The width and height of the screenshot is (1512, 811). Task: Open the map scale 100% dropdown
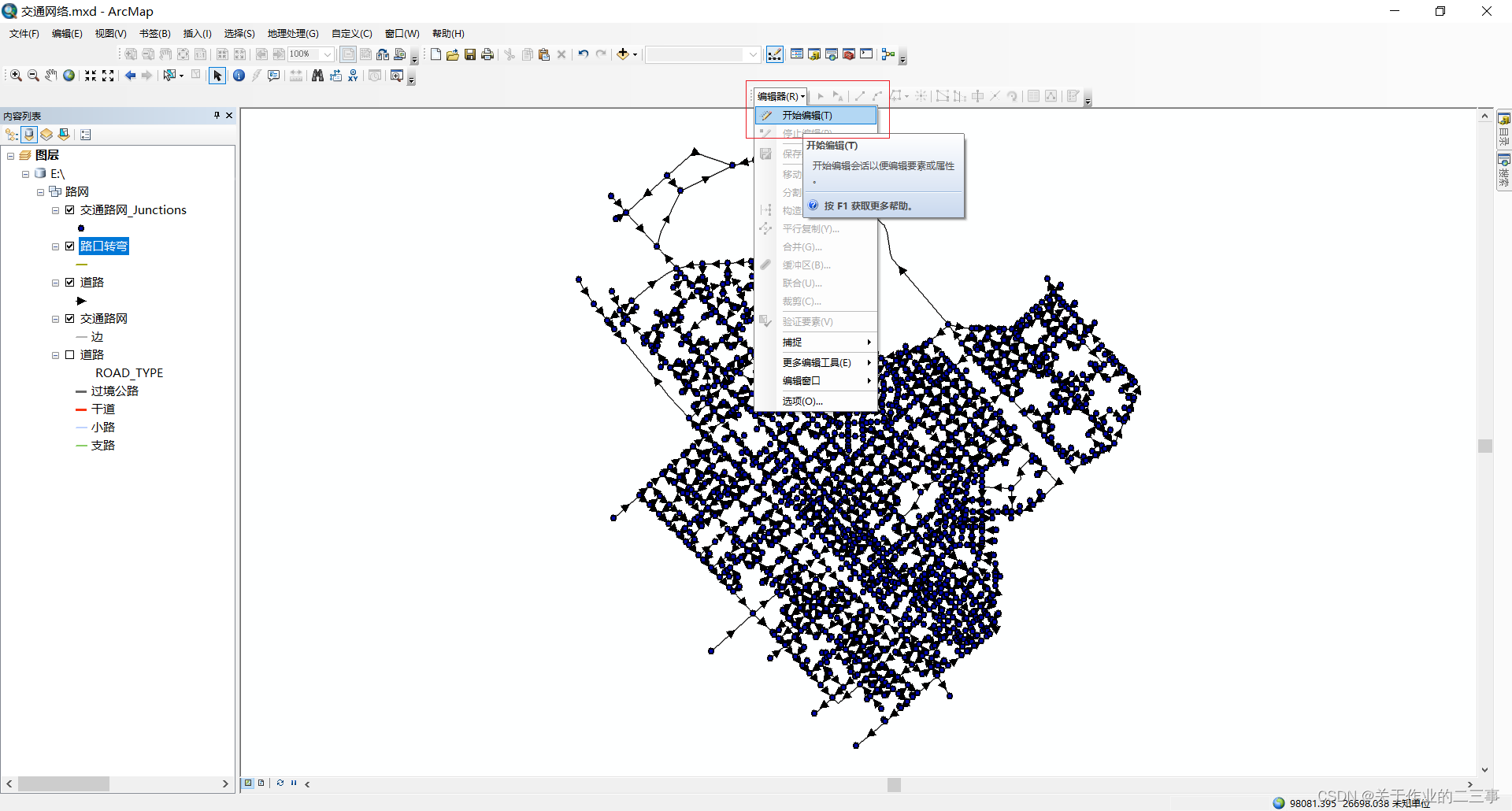tap(328, 54)
